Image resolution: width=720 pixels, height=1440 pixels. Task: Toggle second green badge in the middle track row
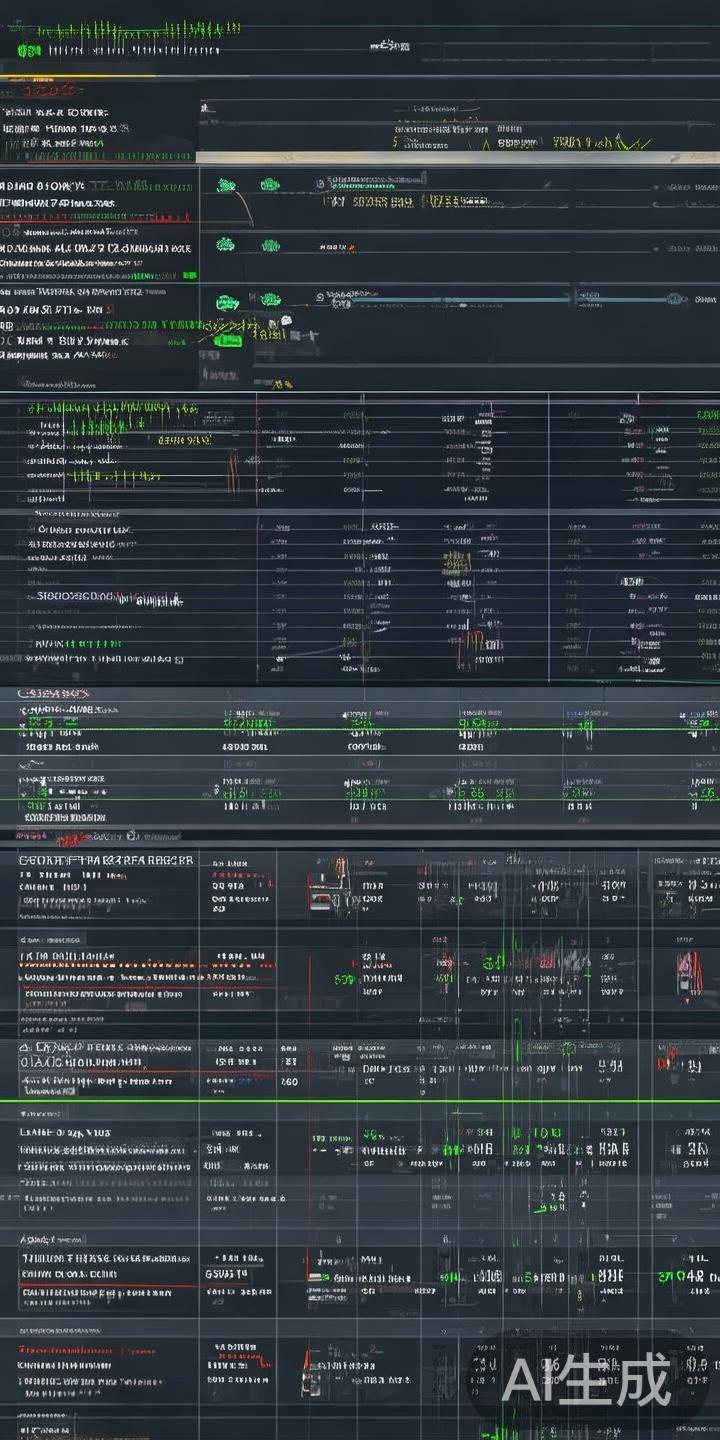pos(270,245)
